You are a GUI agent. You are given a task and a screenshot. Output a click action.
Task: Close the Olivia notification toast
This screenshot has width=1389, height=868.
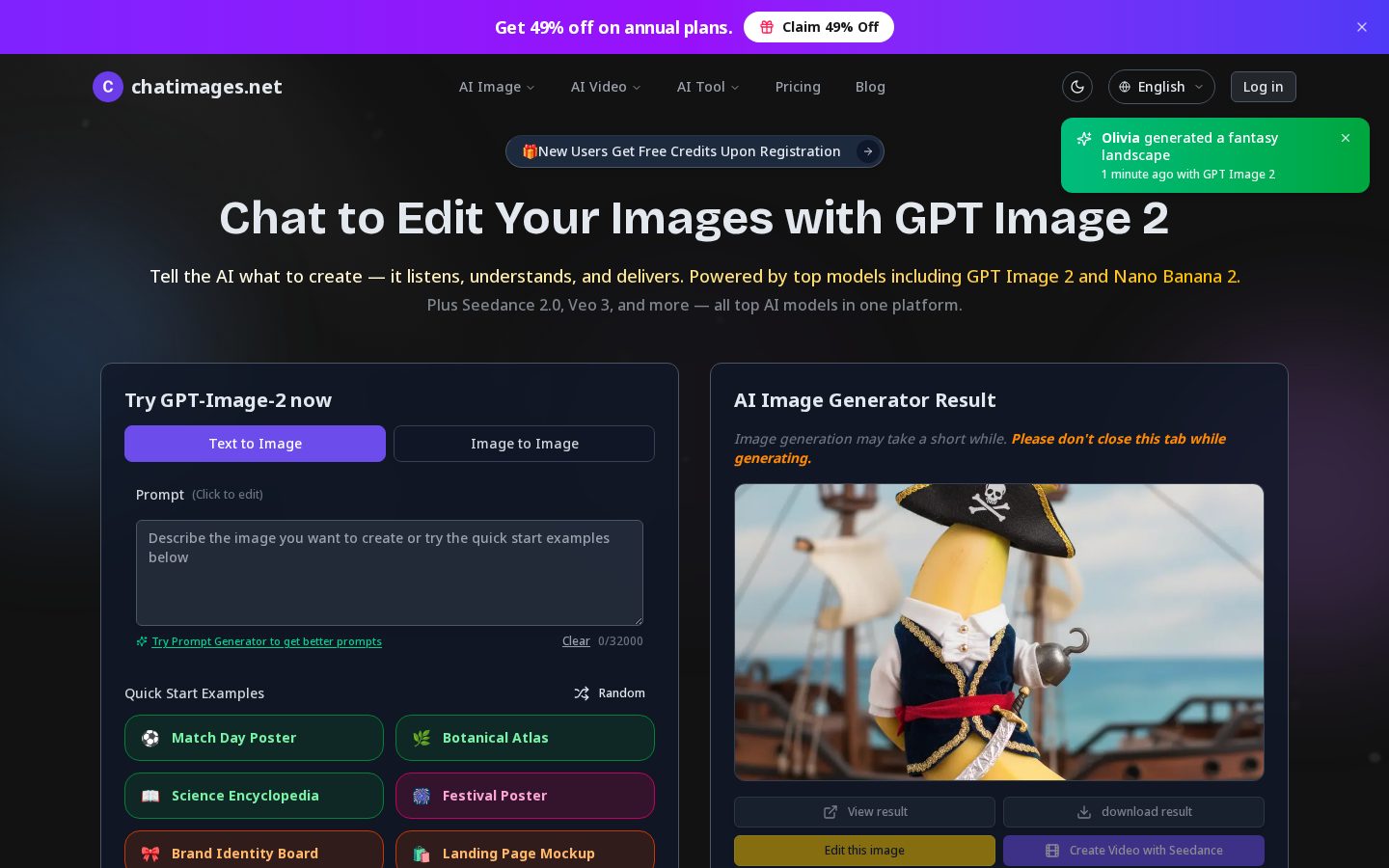(1346, 138)
